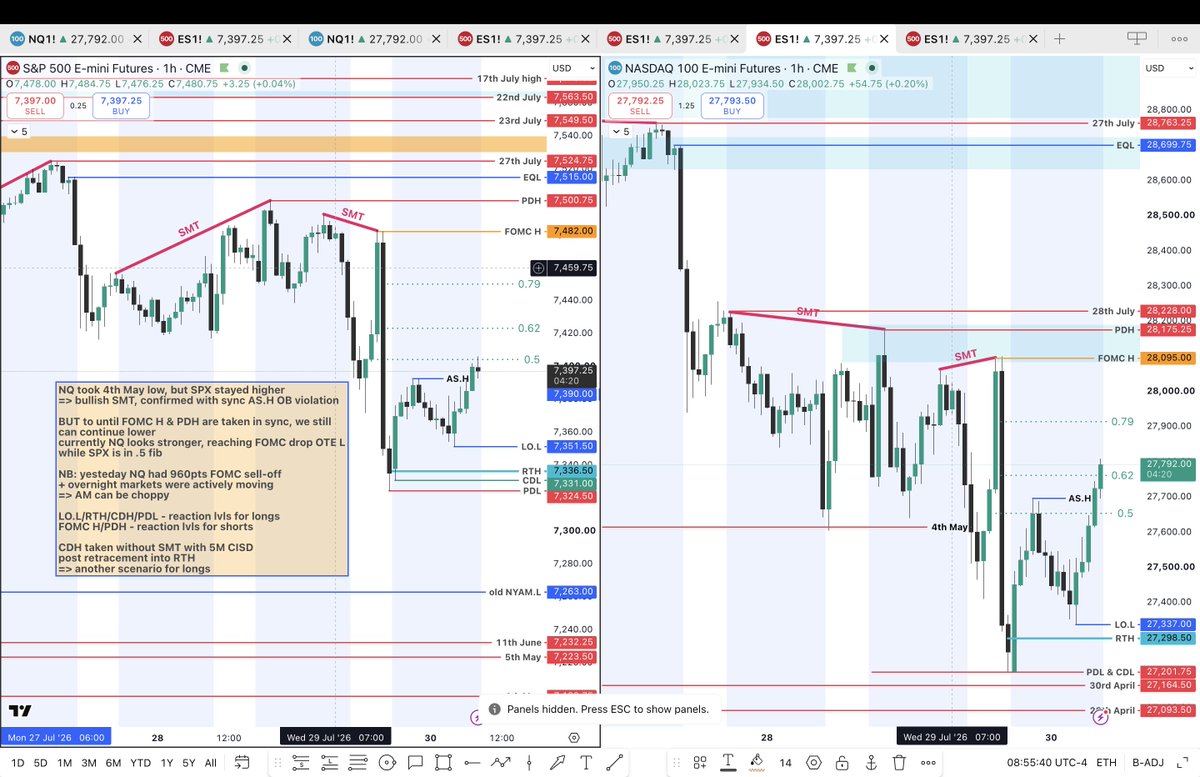Open timezone menu showing 08:55:40 UTC-4
The image size is (1200, 777).
[1047, 762]
